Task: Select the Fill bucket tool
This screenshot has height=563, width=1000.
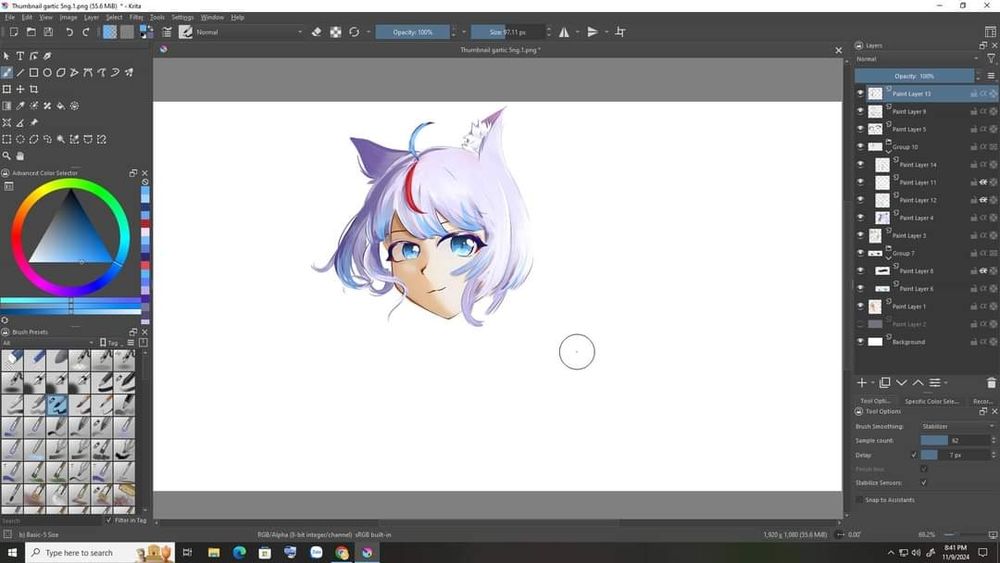Action: 61,106
